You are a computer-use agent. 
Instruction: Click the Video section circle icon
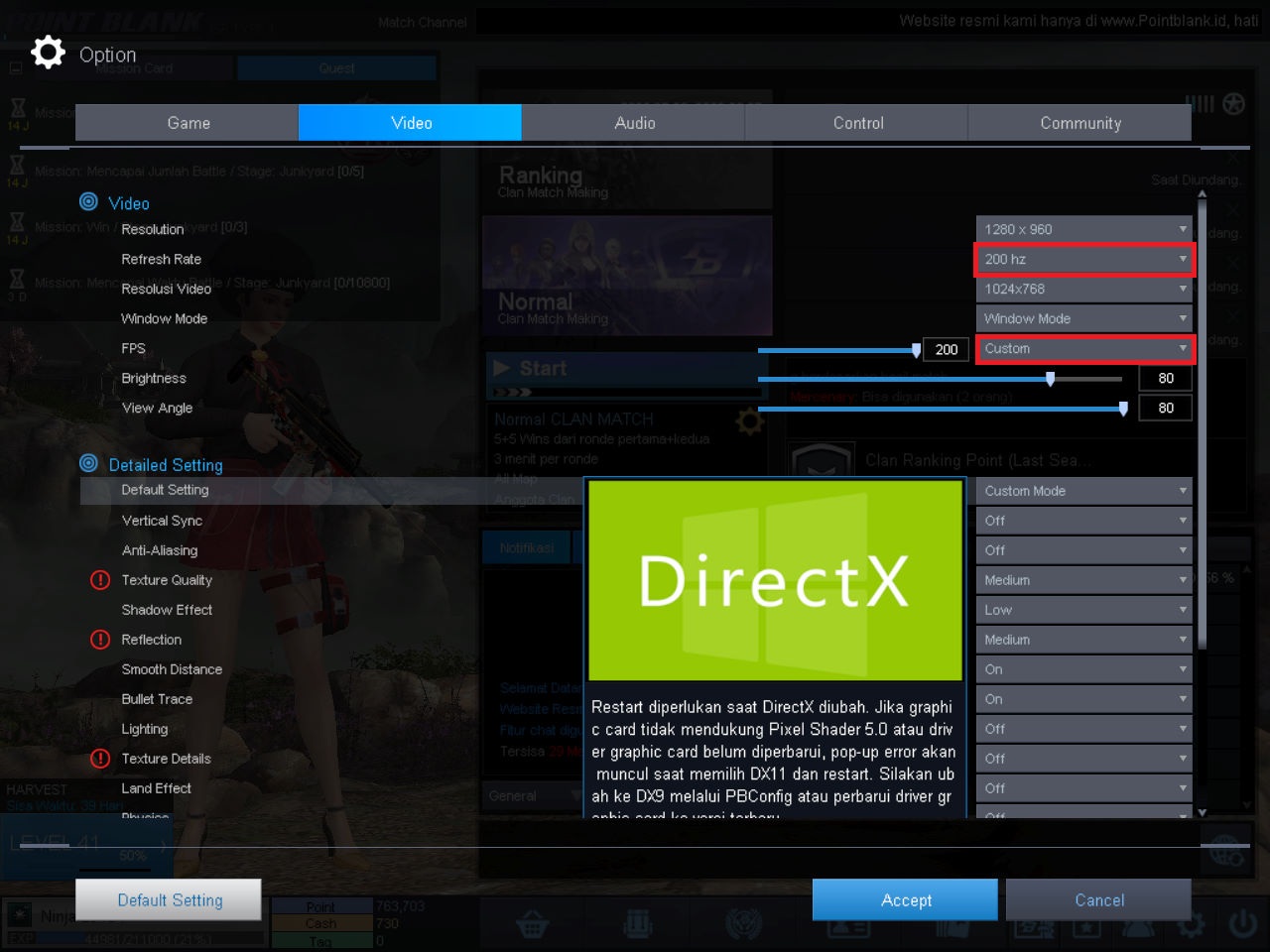[88, 202]
